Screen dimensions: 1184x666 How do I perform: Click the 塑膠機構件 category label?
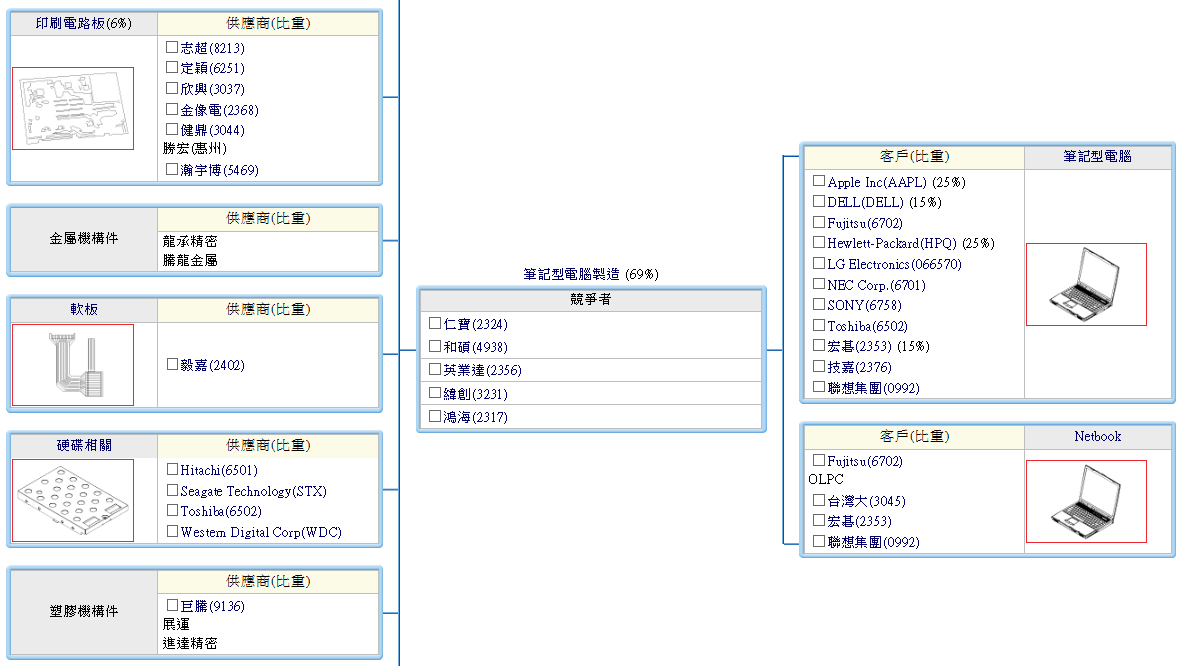pyautogui.click(x=84, y=611)
